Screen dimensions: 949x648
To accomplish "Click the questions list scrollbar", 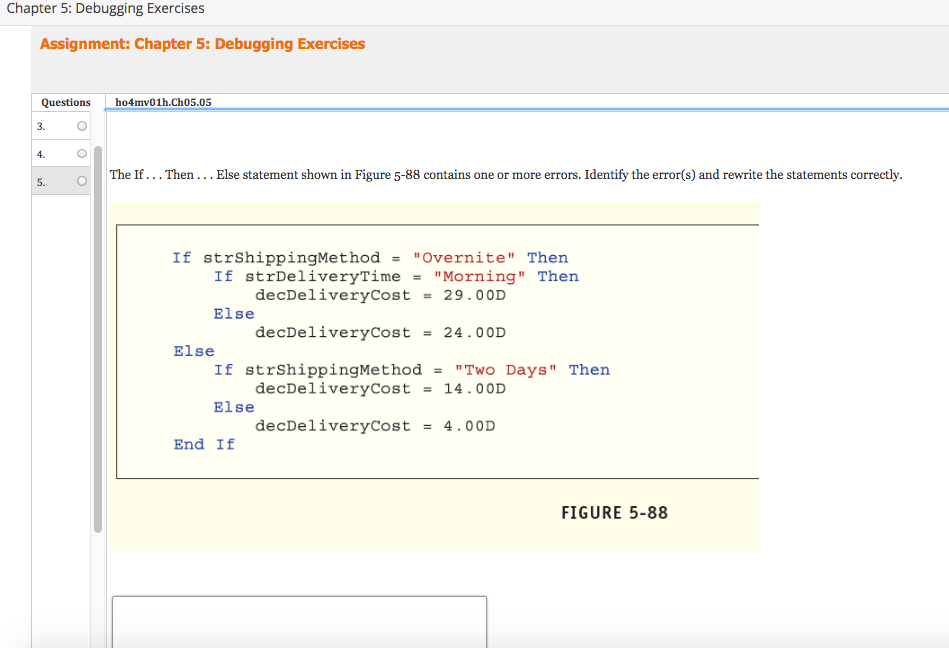I will [98, 339].
